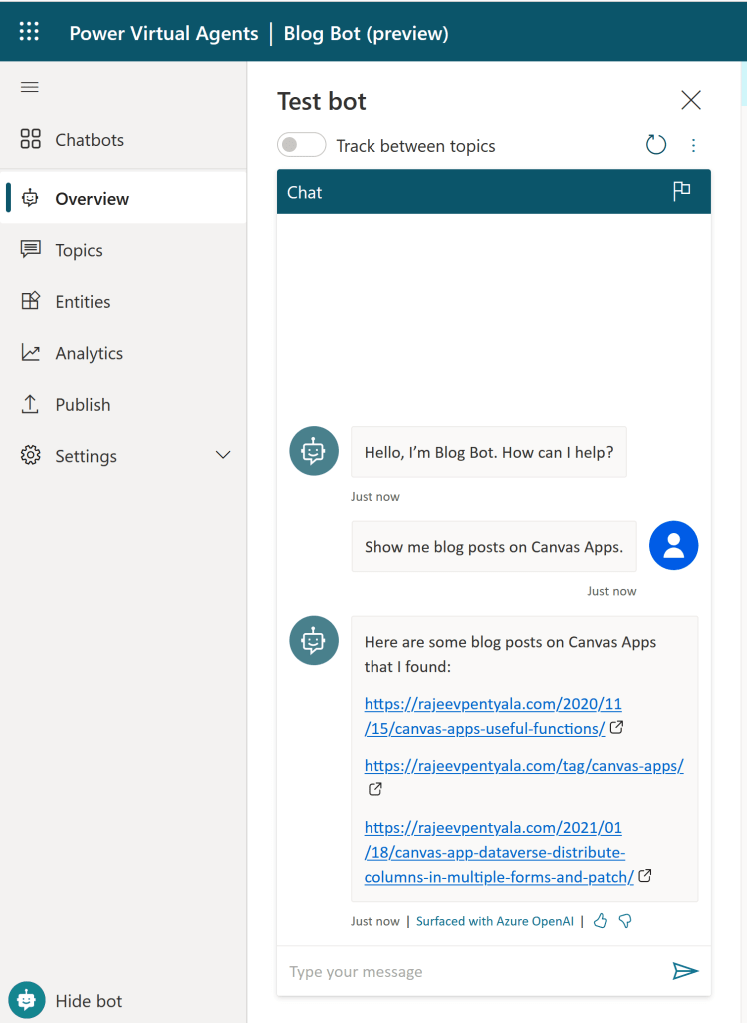Go to the Topics page
747x1023 pixels.
point(78,251)
